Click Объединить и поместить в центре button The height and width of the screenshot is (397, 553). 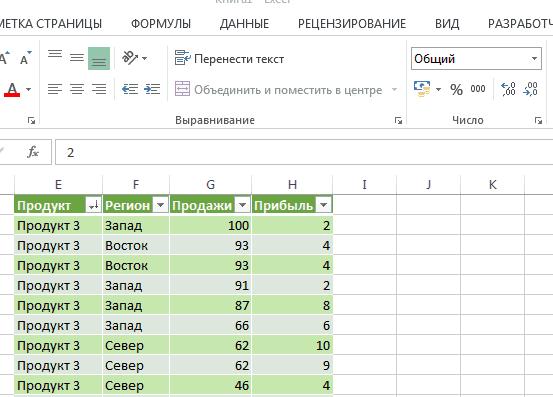coord(278,90)
